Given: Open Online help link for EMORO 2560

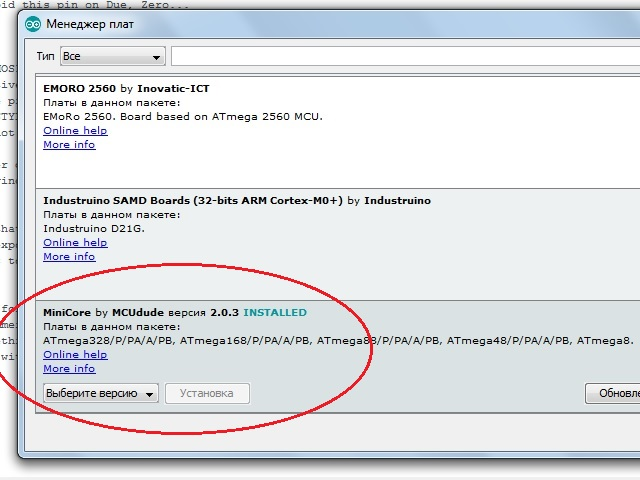Looking at the screenshot, I should coord(75,131).
